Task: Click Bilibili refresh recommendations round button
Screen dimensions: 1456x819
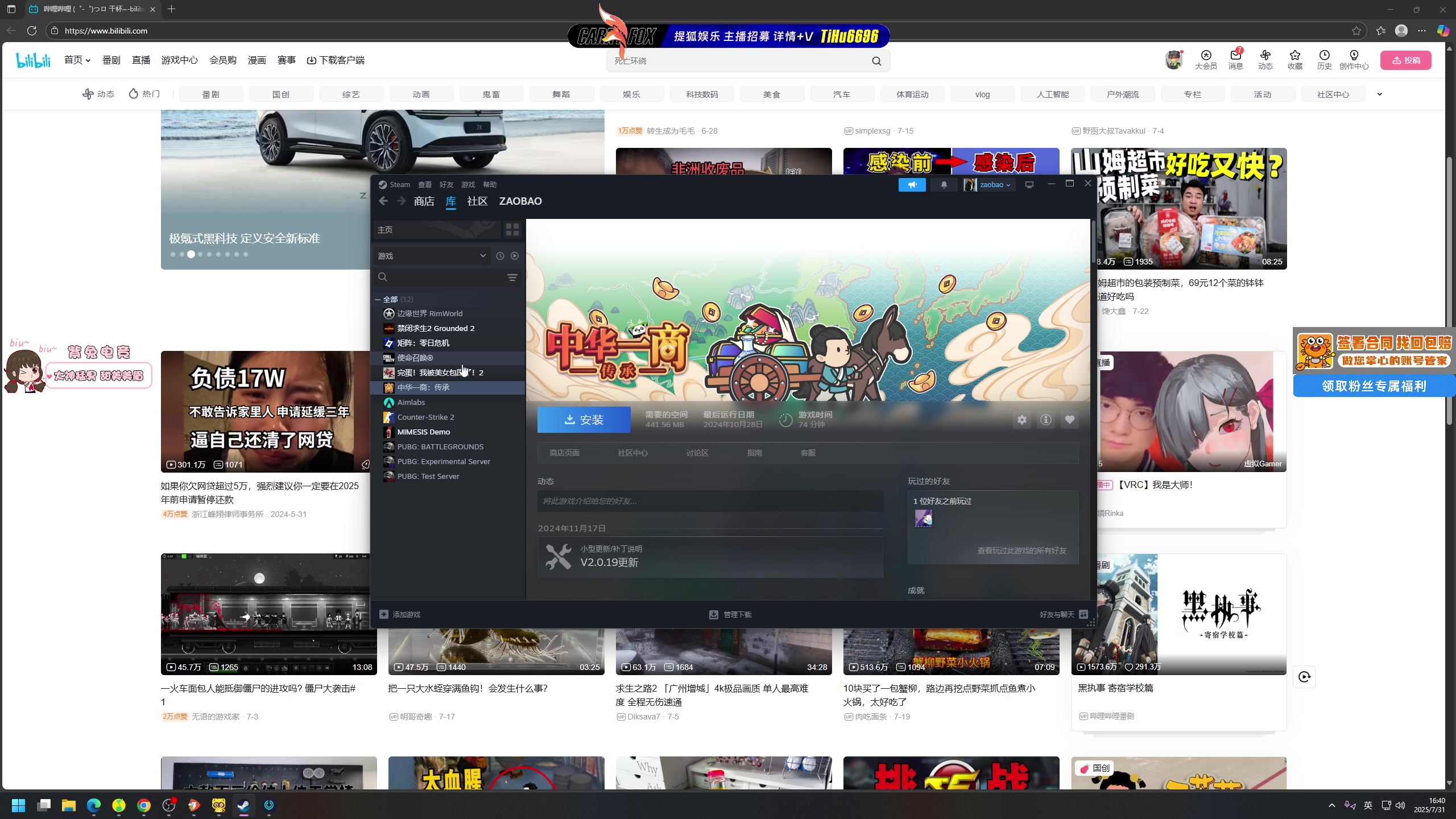Action: (x=1304, y=677)
